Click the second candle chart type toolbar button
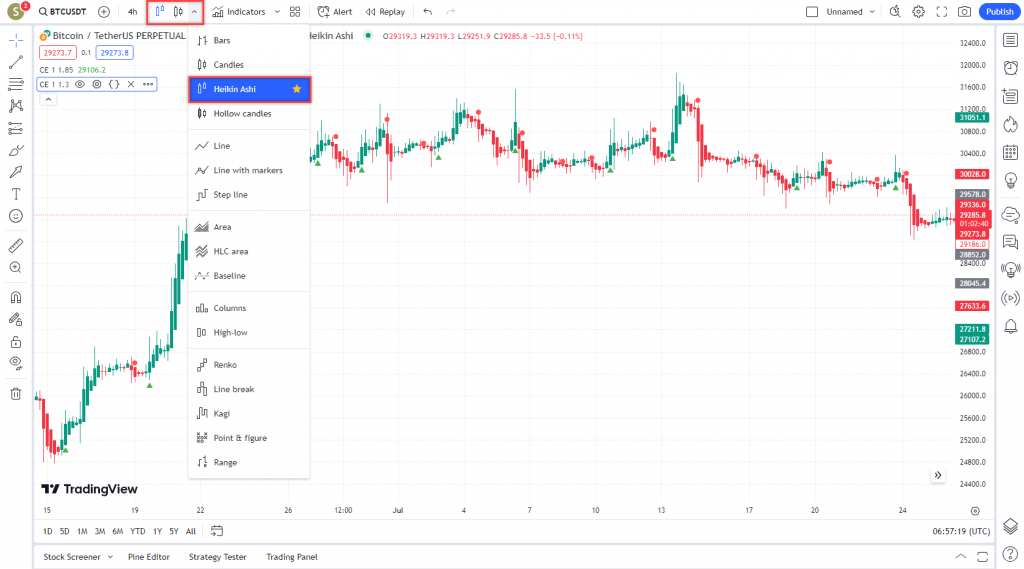 coord(178,12)
